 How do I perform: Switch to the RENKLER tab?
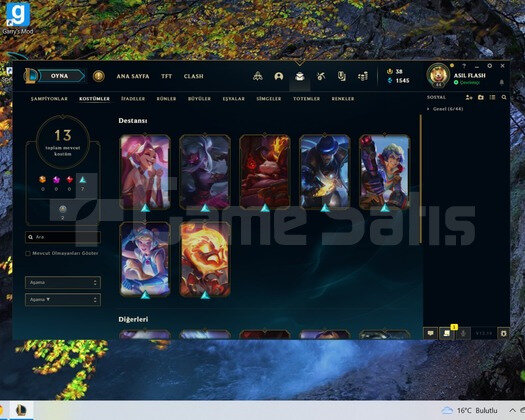pyautogui.click(x=343, y=99)
